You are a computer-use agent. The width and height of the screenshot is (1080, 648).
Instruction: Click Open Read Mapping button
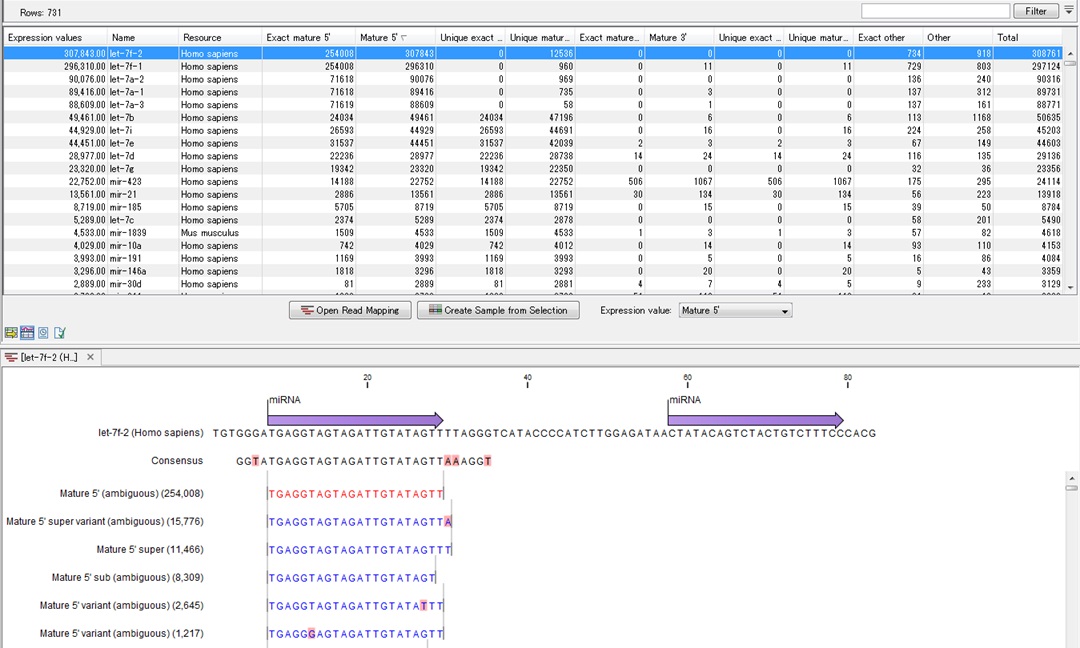click(x=350, y=310)
